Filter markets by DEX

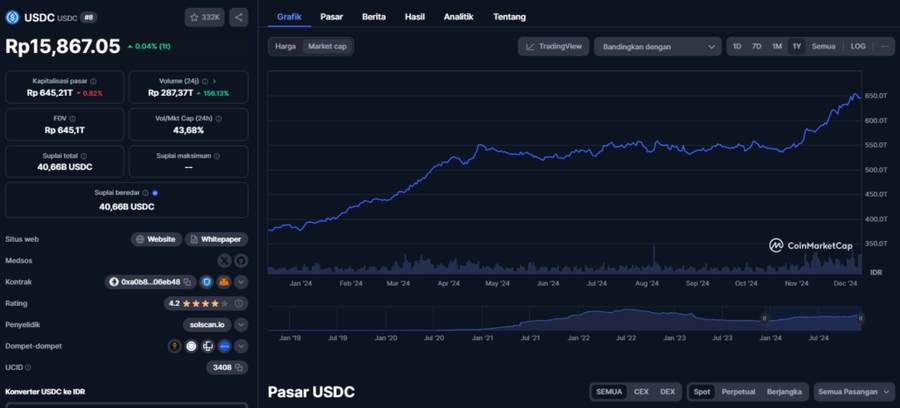(668, 392)
